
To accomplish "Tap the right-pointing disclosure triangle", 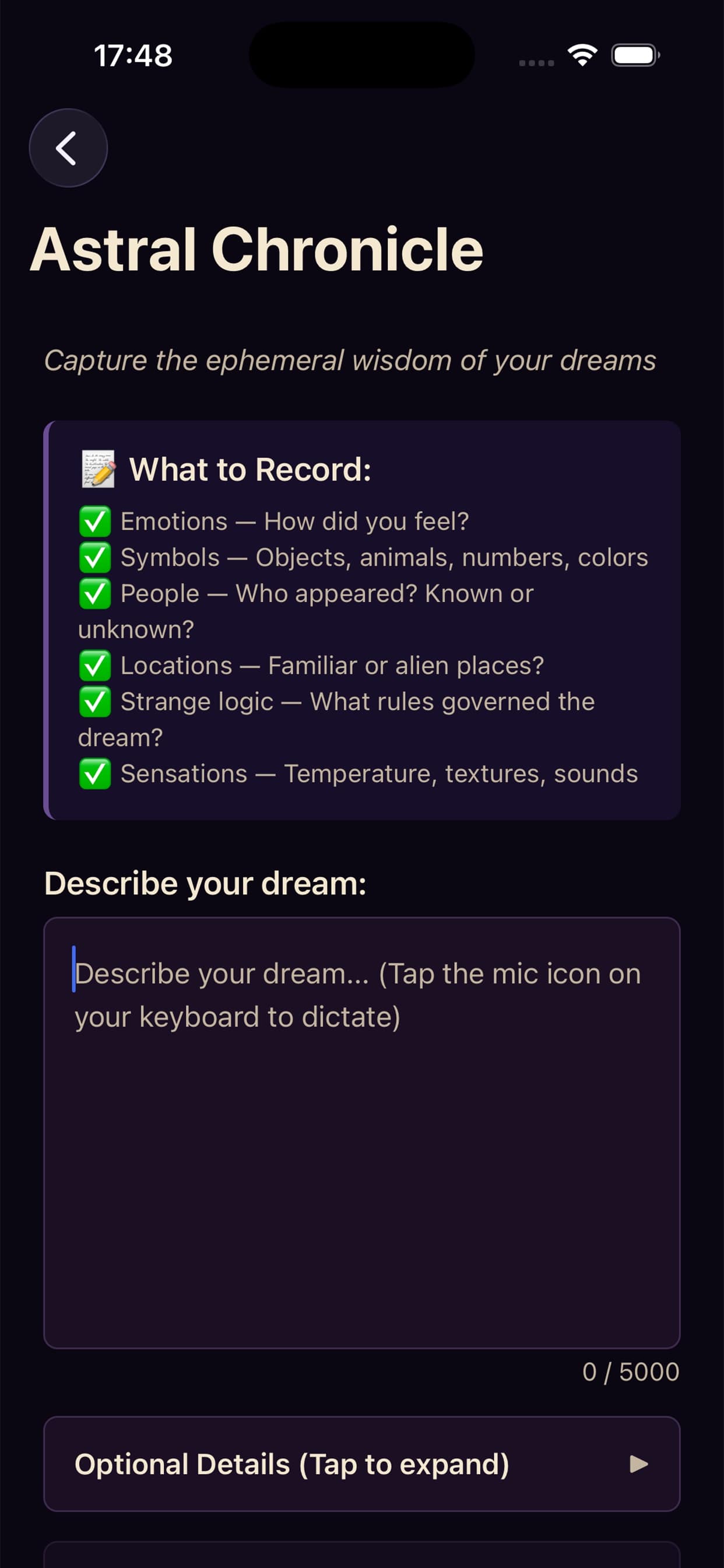I will [638, 1465].
